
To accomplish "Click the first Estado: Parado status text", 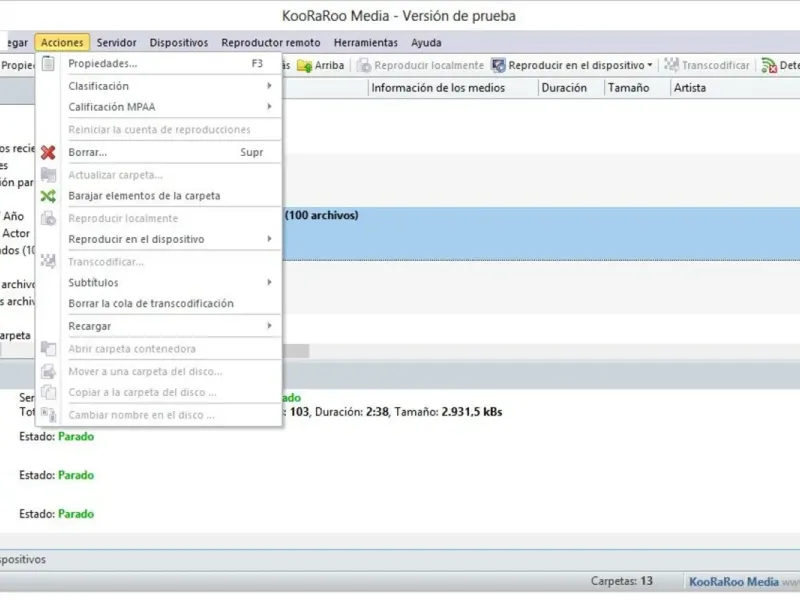I will tap(57, 437).
